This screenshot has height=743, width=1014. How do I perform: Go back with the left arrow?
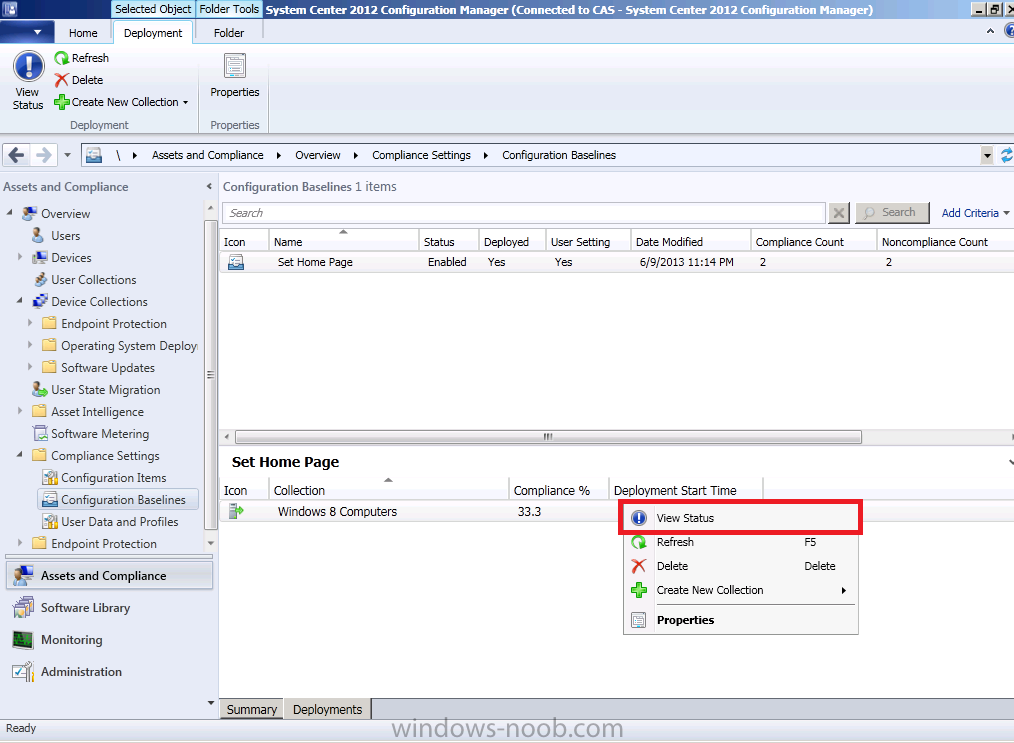tap(17, 155)
